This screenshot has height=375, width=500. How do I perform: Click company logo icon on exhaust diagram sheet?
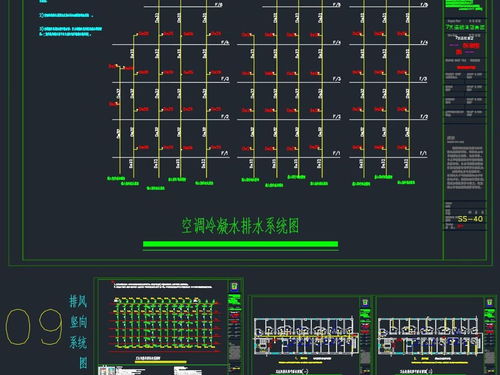click(234, 286)
